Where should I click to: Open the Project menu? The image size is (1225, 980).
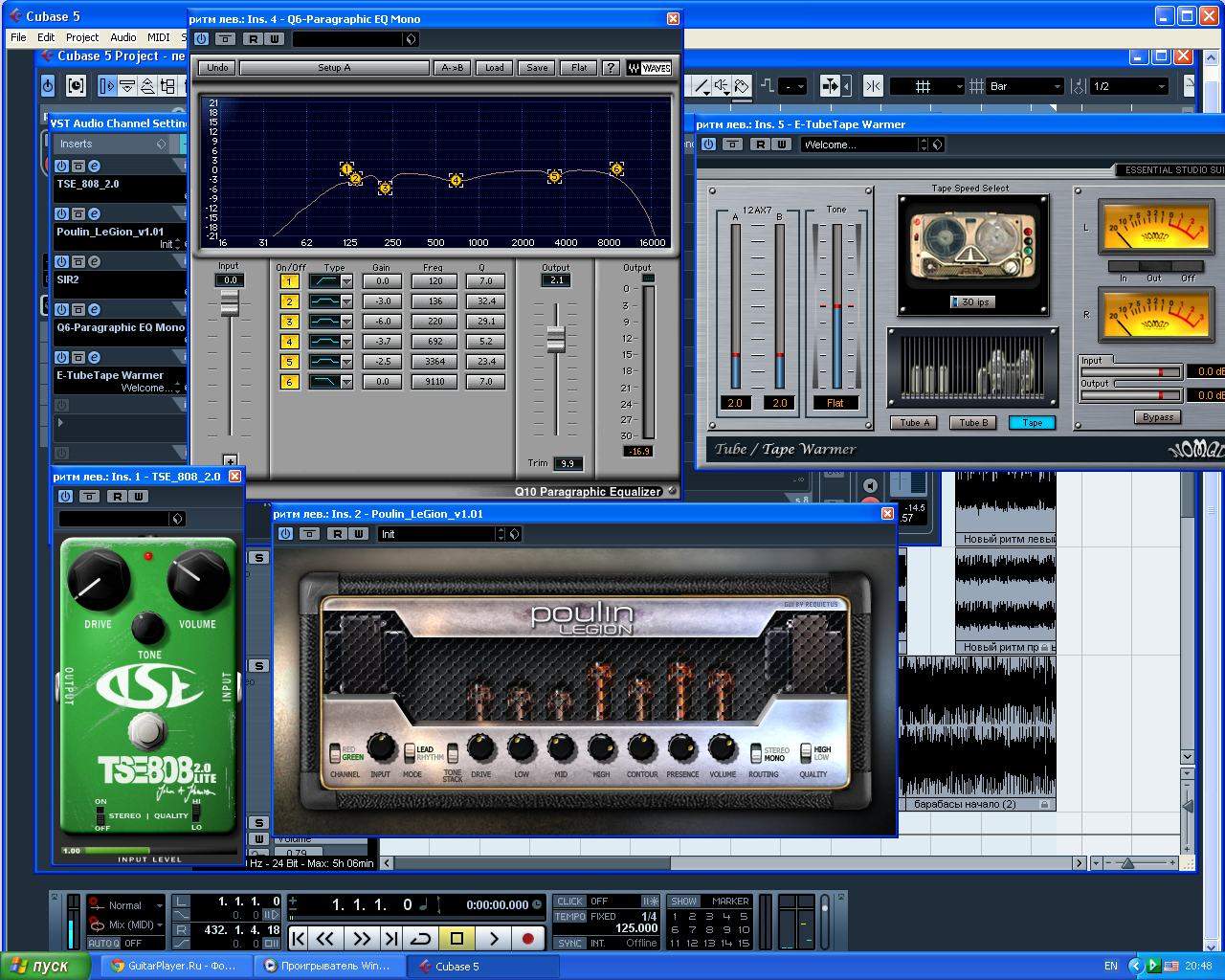click(x=82, y=37)
